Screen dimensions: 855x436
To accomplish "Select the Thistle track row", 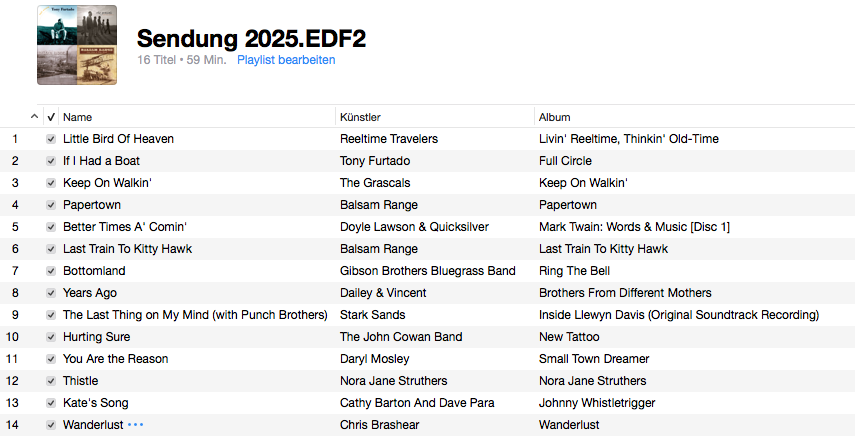I will pyautogui.click(x=81, y=381).
